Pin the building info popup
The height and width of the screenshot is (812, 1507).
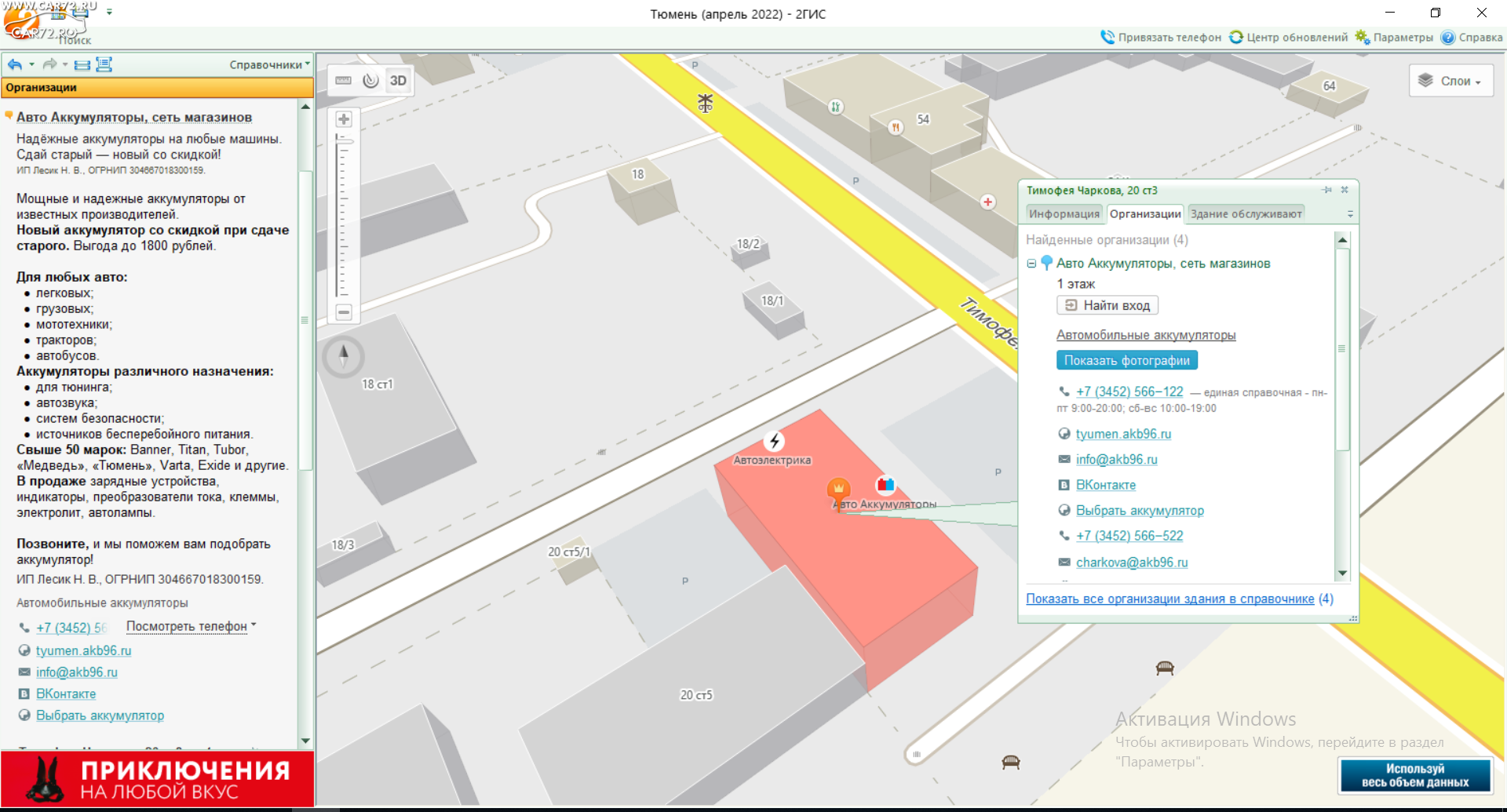coord(1327,190)
